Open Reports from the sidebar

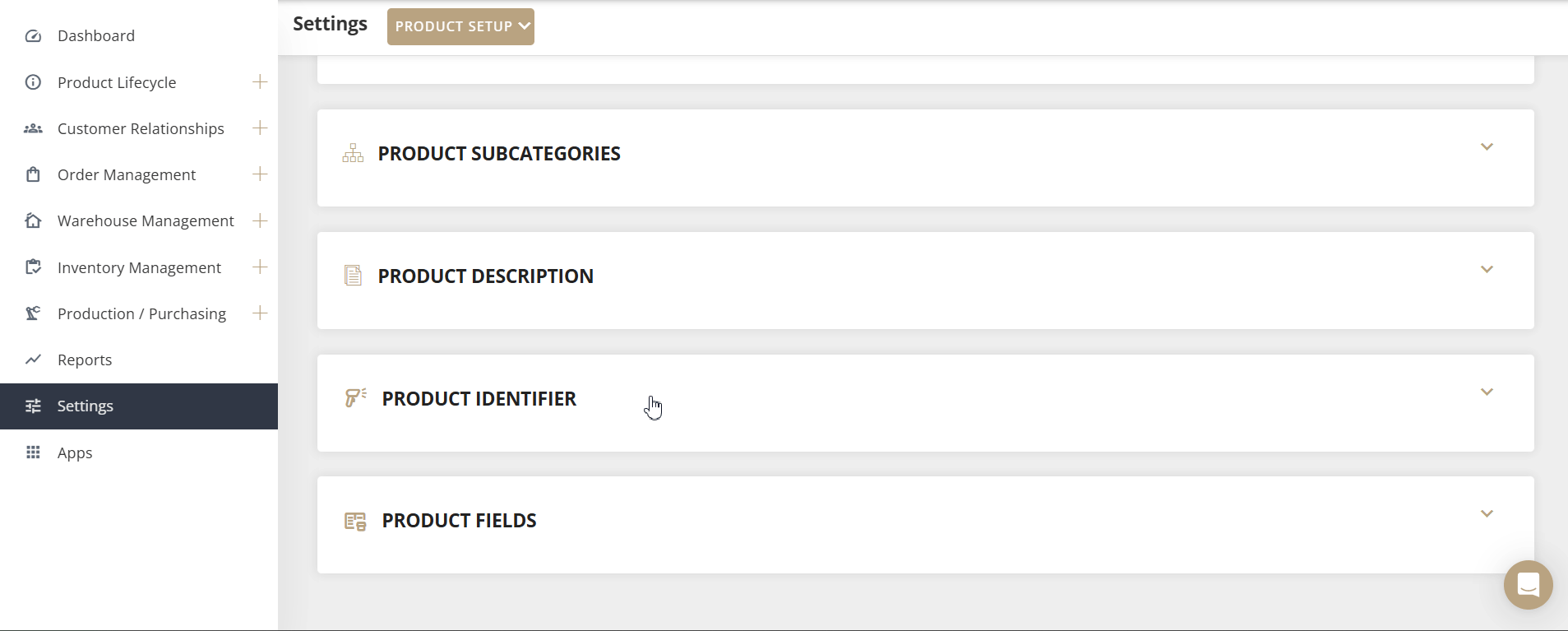[x=85, y=360]
